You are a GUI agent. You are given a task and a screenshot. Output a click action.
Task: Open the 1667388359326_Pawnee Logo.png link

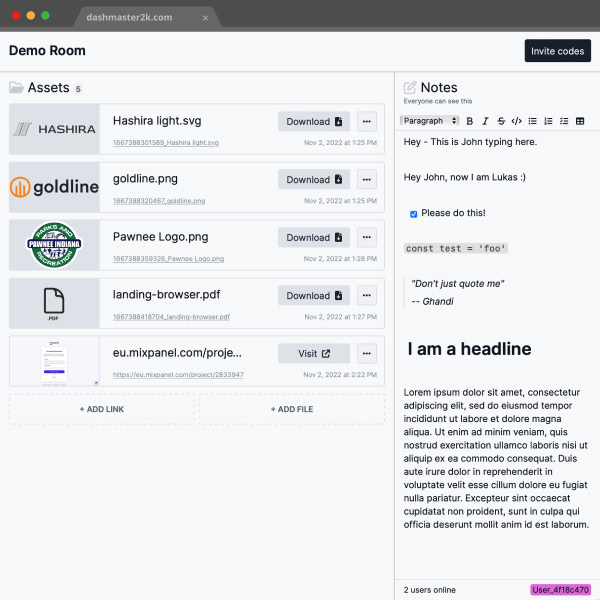click(x=168, y=259)
